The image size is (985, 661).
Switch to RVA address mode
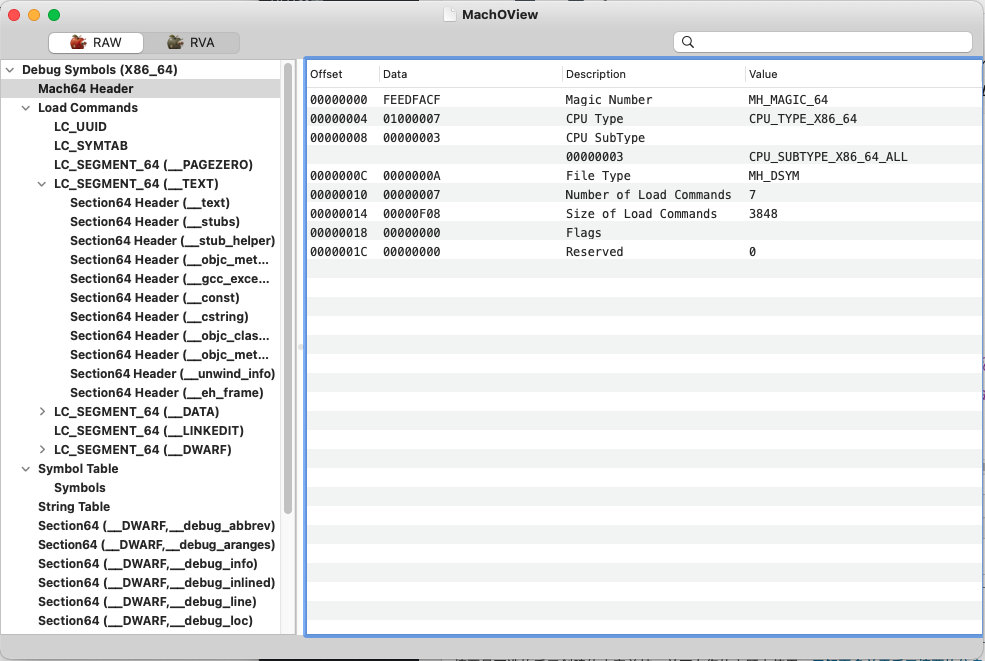click(191, 43)
